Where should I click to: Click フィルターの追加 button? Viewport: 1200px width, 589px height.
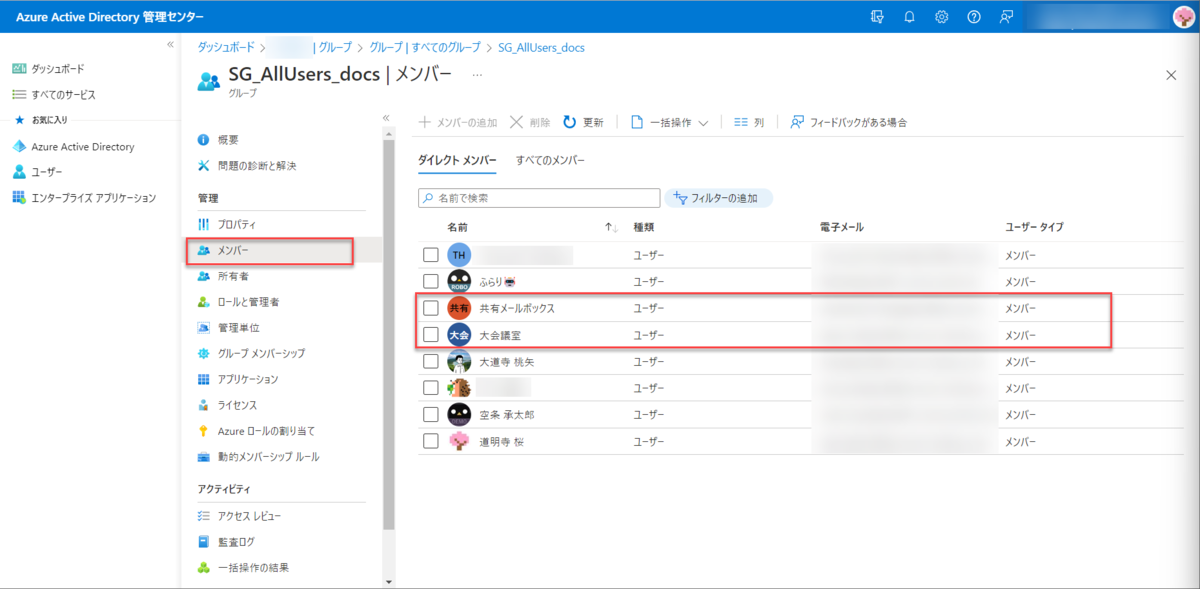click(719, 198)
